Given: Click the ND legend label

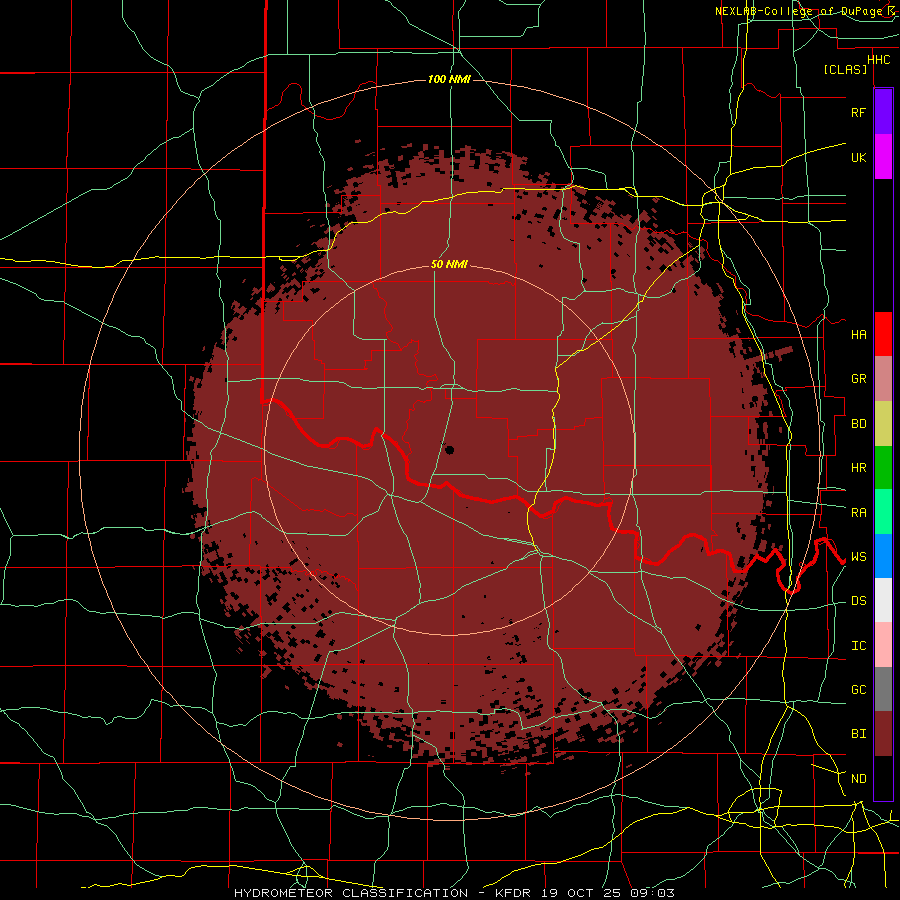Looking at the screenshot, I should click(858, 779).
